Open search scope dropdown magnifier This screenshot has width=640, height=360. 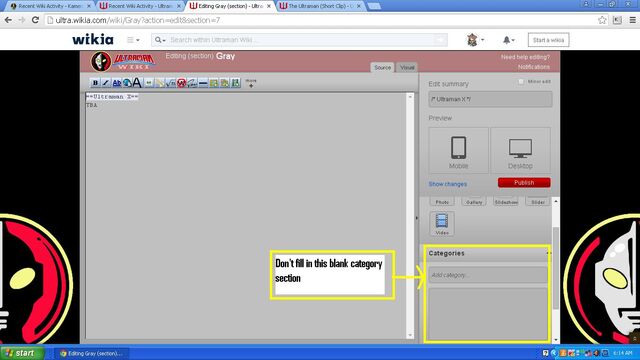(x=160, y=40)
